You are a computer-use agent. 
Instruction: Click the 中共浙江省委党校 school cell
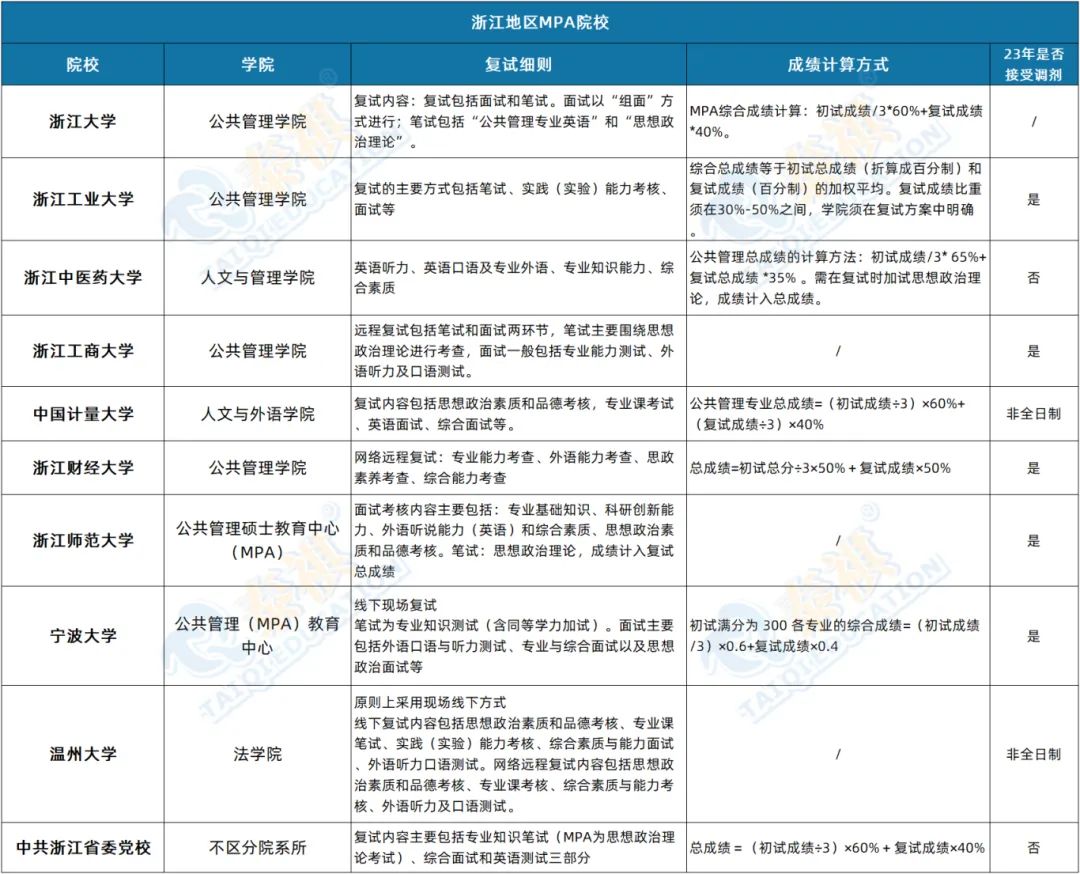click(x=83, y=848)
